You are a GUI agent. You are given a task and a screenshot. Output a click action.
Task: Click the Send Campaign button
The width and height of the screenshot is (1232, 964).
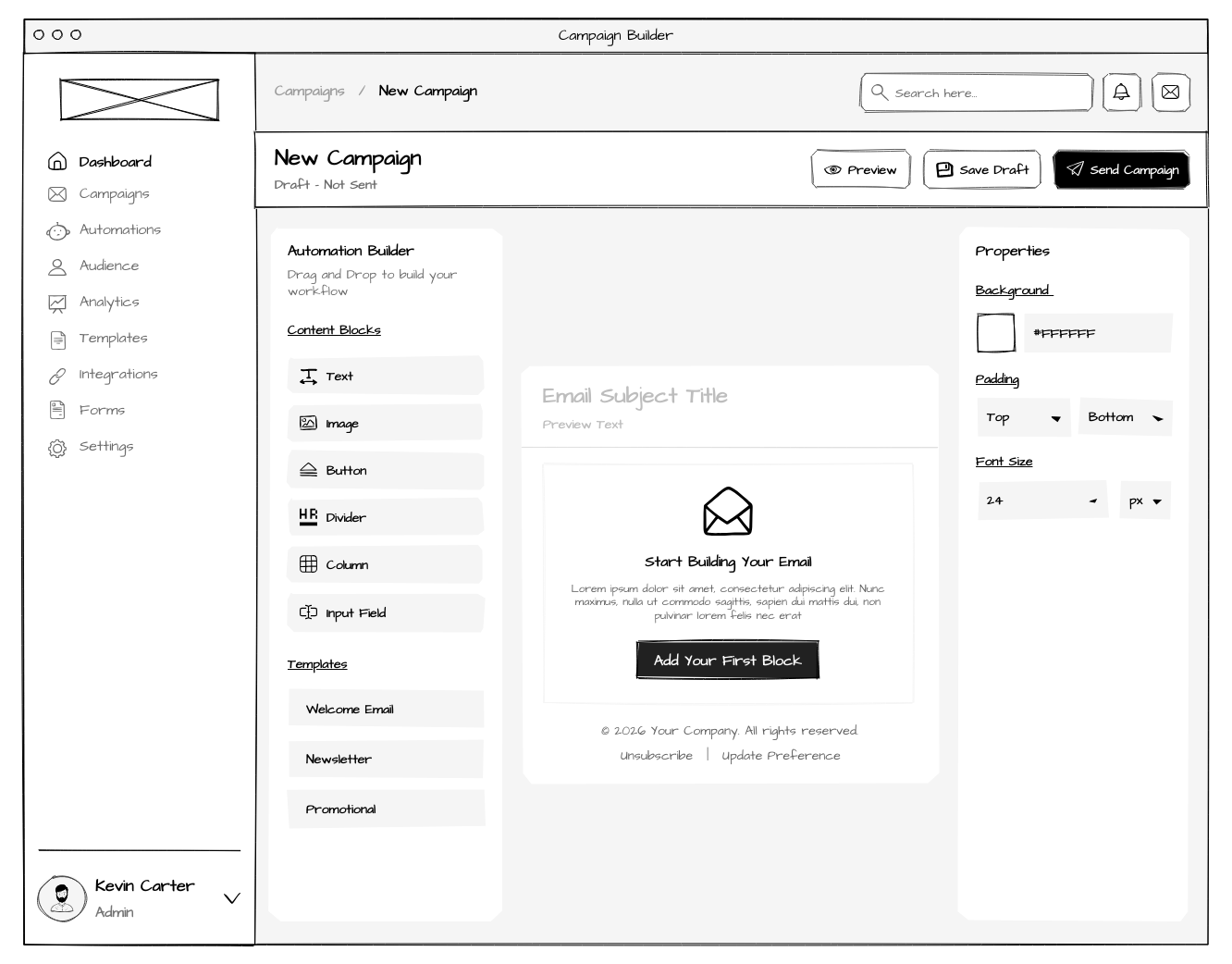[1122, 169]
